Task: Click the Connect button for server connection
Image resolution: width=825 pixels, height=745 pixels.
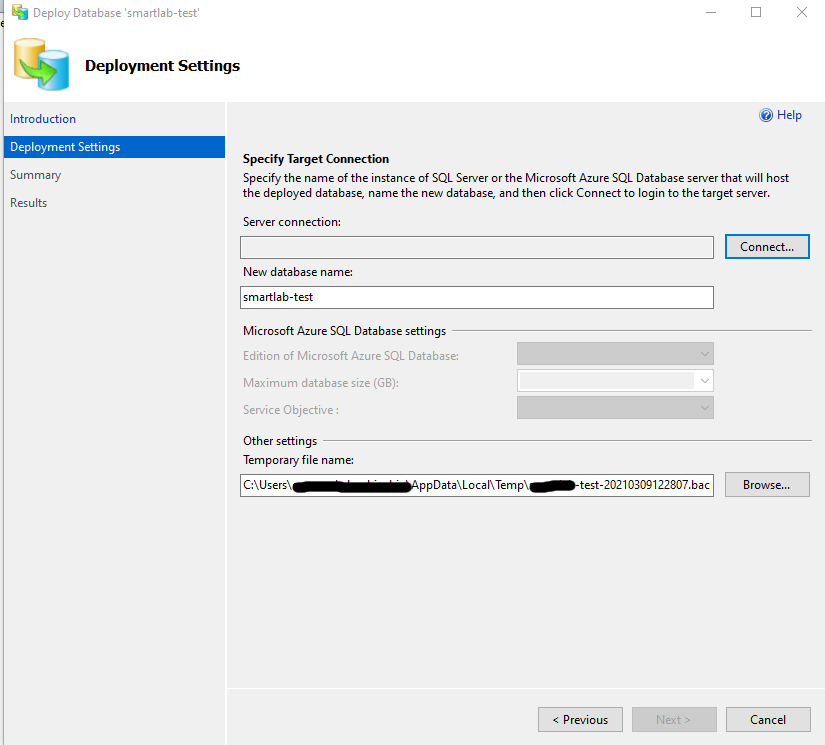Action: tap(767, 246)
